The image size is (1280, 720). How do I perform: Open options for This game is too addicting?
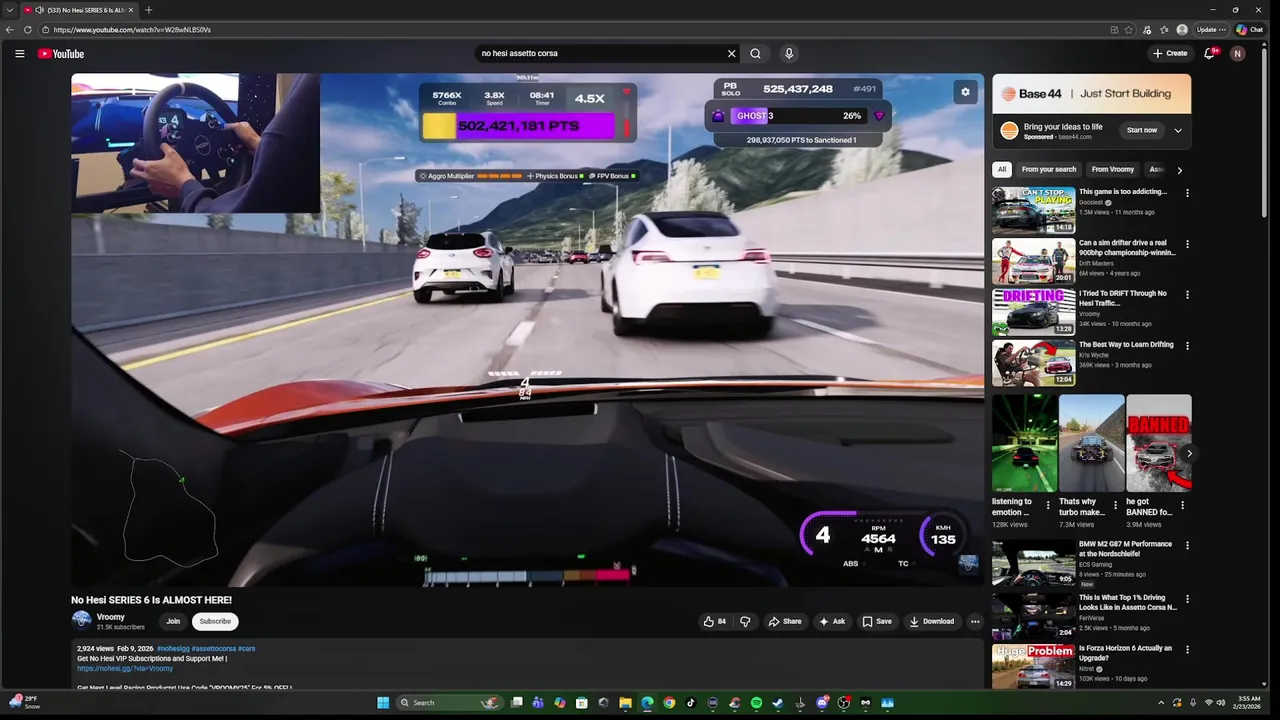tap(1187, 193)
